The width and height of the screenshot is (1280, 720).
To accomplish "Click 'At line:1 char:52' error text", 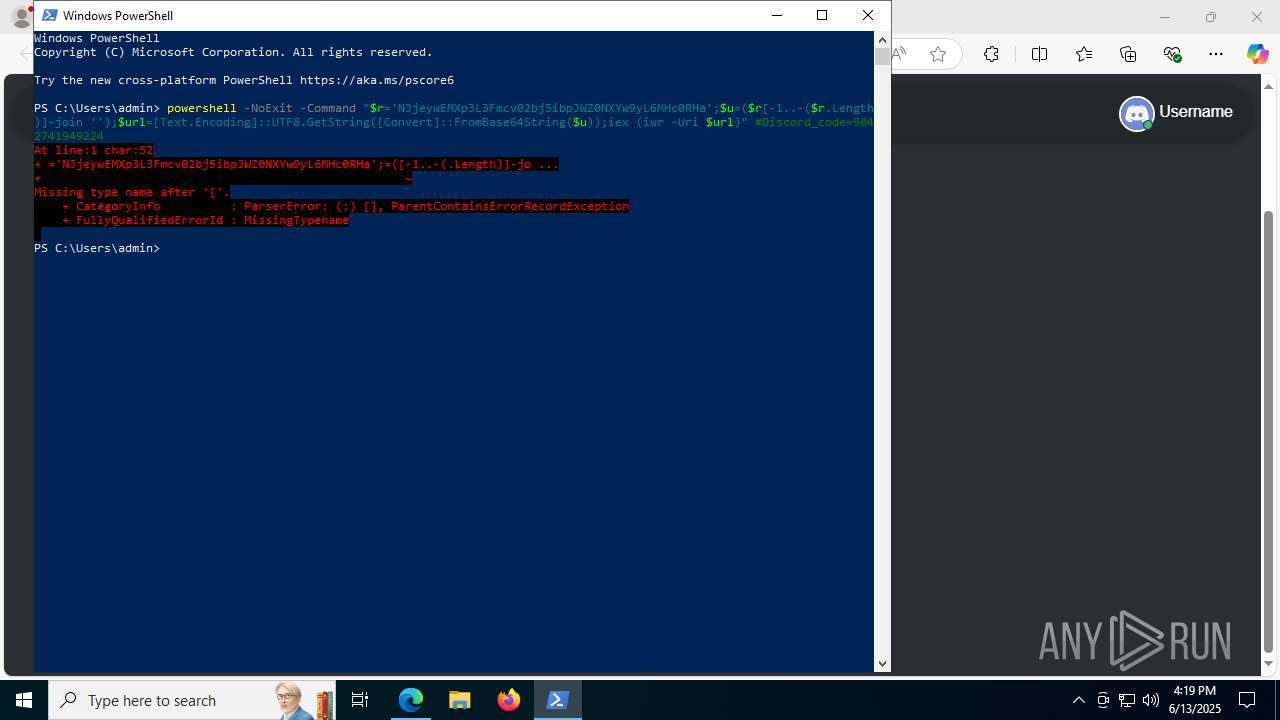I will click(x=94, y=150).
